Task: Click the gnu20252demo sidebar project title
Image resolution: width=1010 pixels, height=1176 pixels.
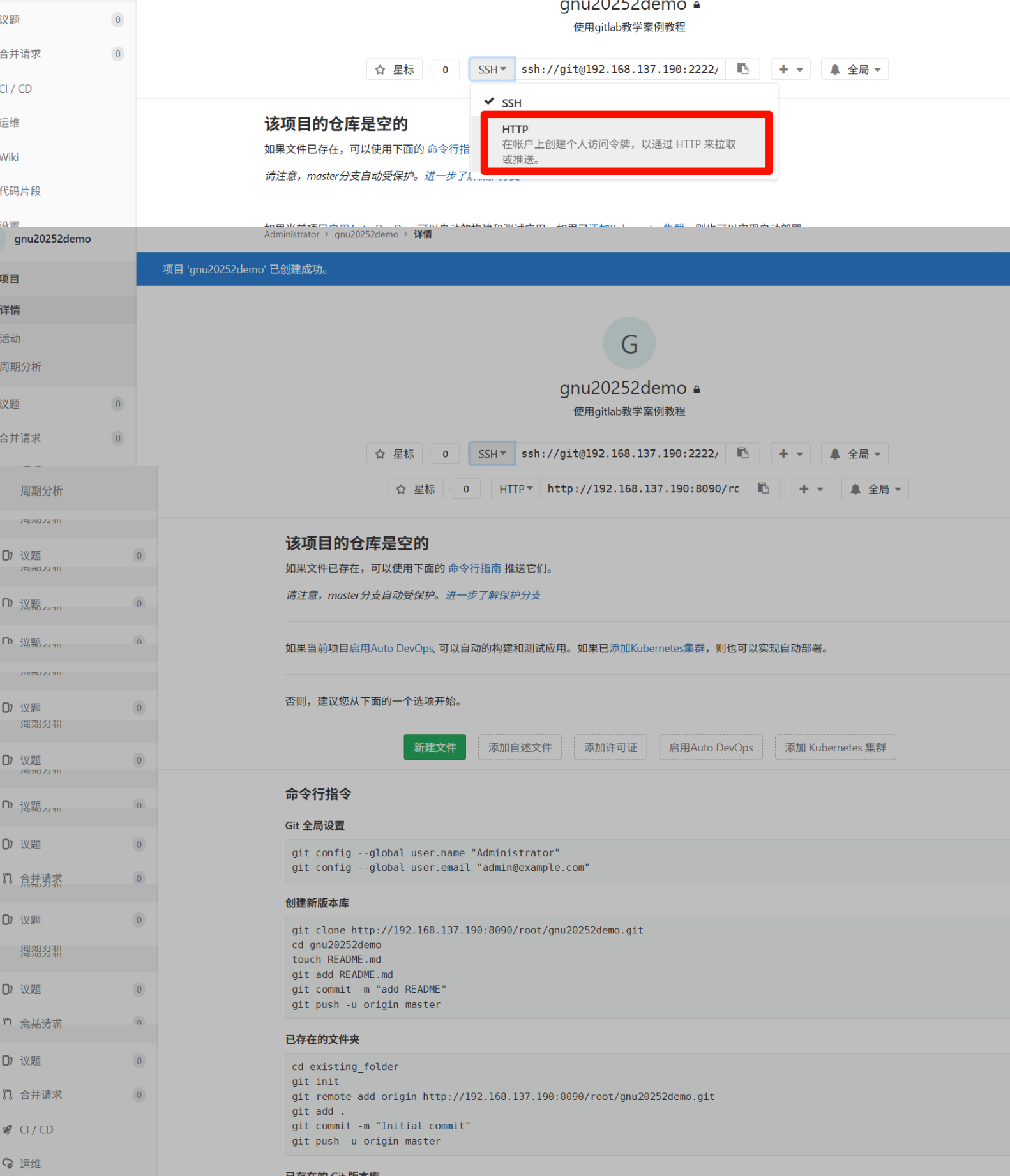Action: click(x=52, y=239)
